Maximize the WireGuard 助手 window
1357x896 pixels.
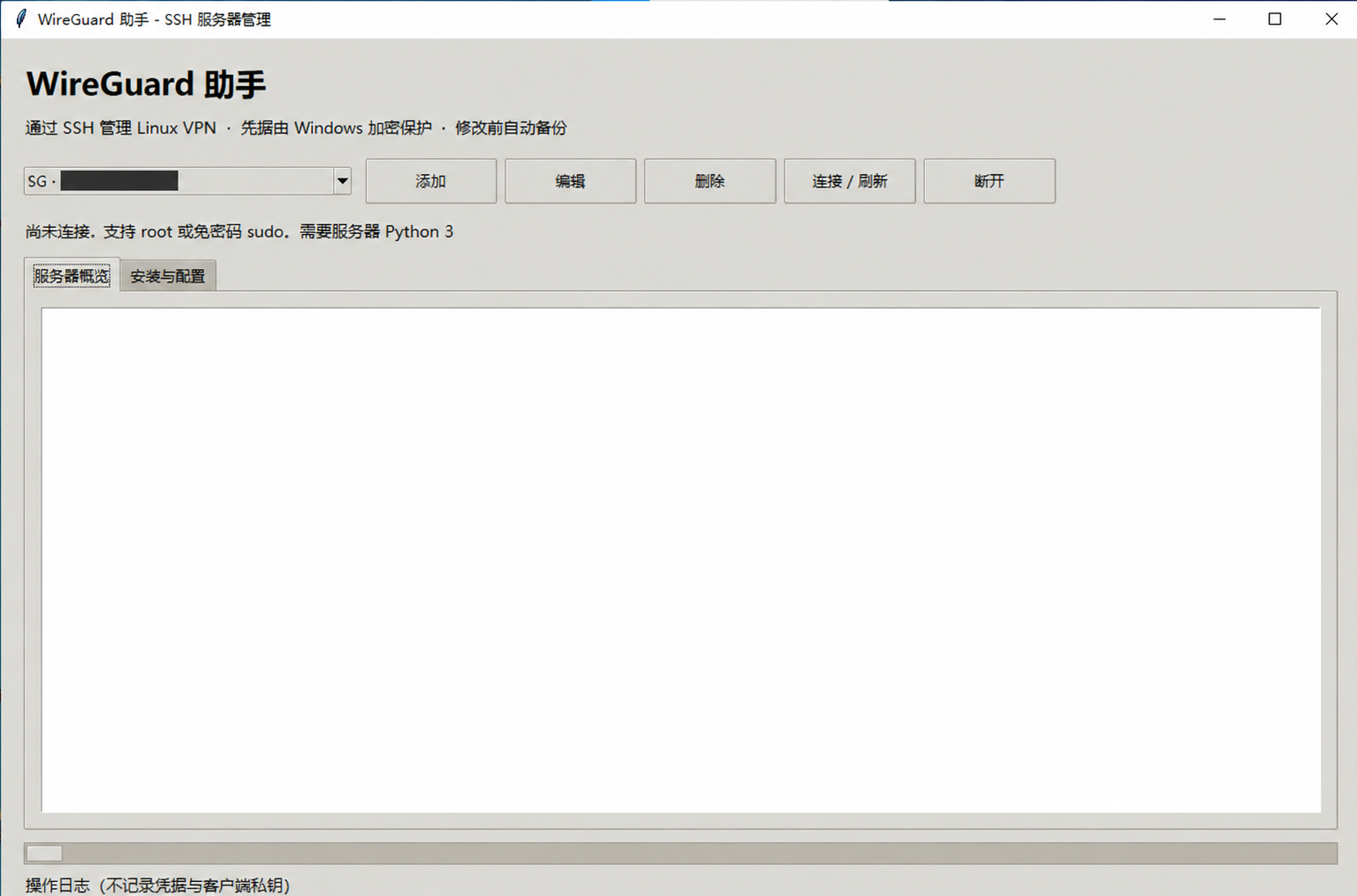click(x=1274, y=18)
